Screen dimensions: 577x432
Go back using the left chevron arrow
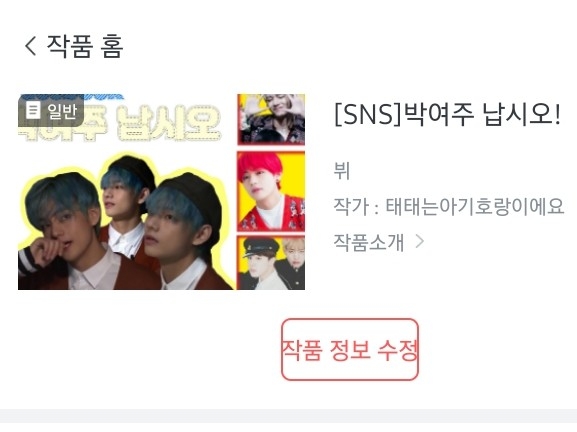[x=31, y=46]
